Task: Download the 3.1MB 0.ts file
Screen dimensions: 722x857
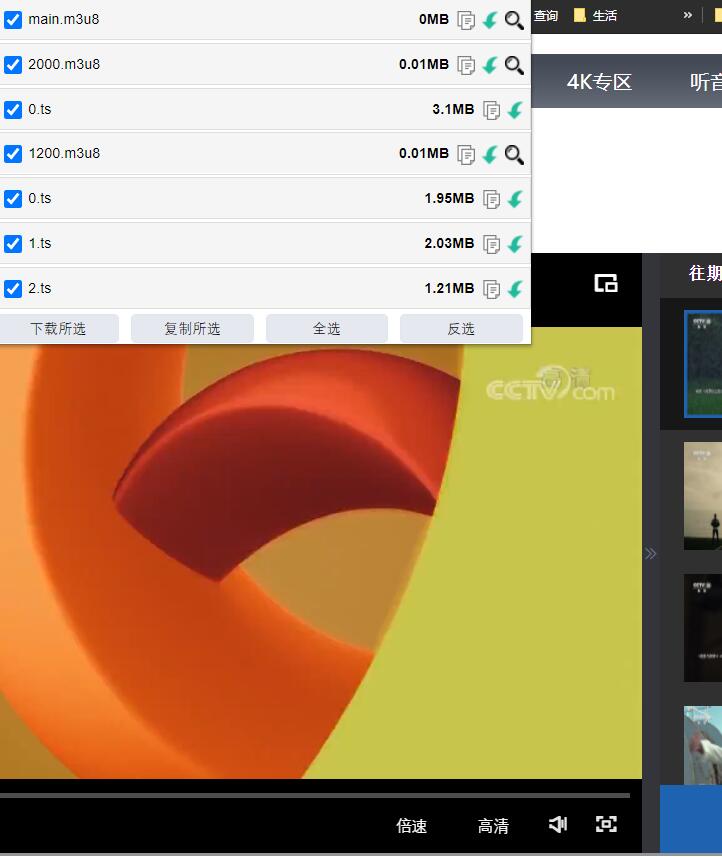Action: coord(515,110)
